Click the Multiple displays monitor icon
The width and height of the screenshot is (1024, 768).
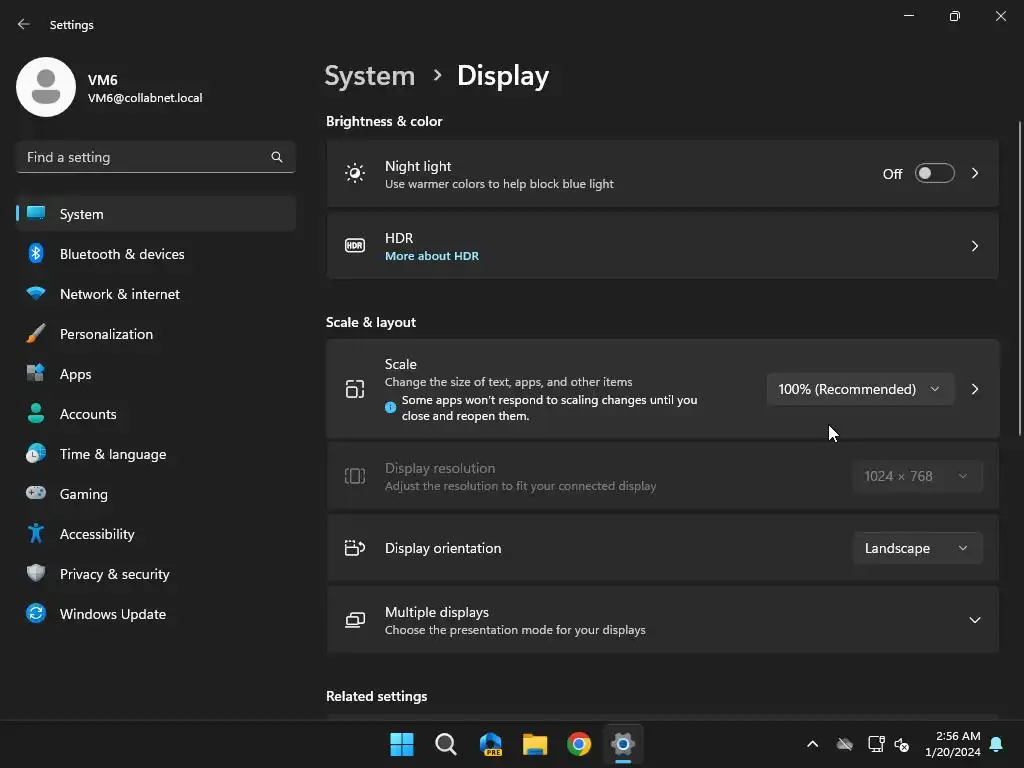point(355,620)
